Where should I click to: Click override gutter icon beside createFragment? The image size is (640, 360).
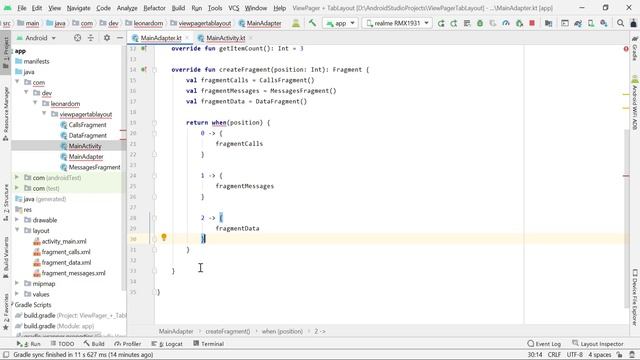point(144,70)
